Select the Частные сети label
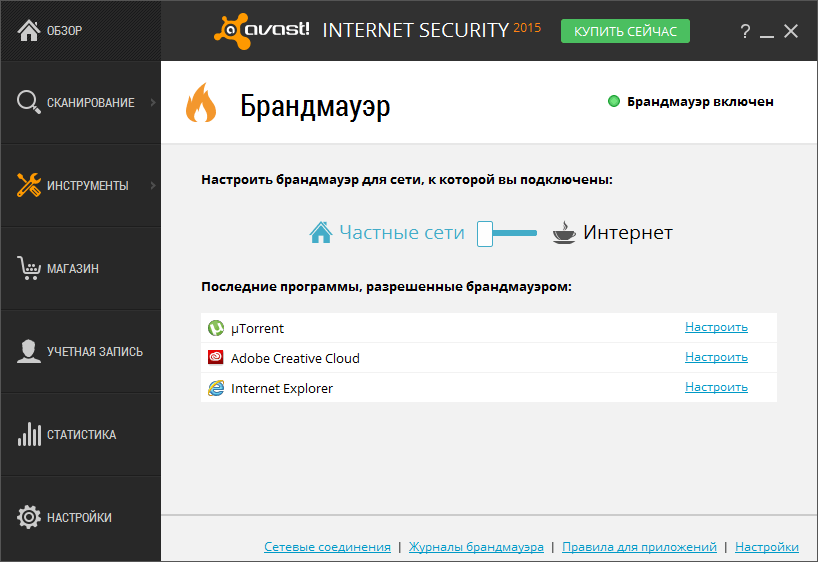Viewport: 818px width, 562px height. (x=402, y=232)
